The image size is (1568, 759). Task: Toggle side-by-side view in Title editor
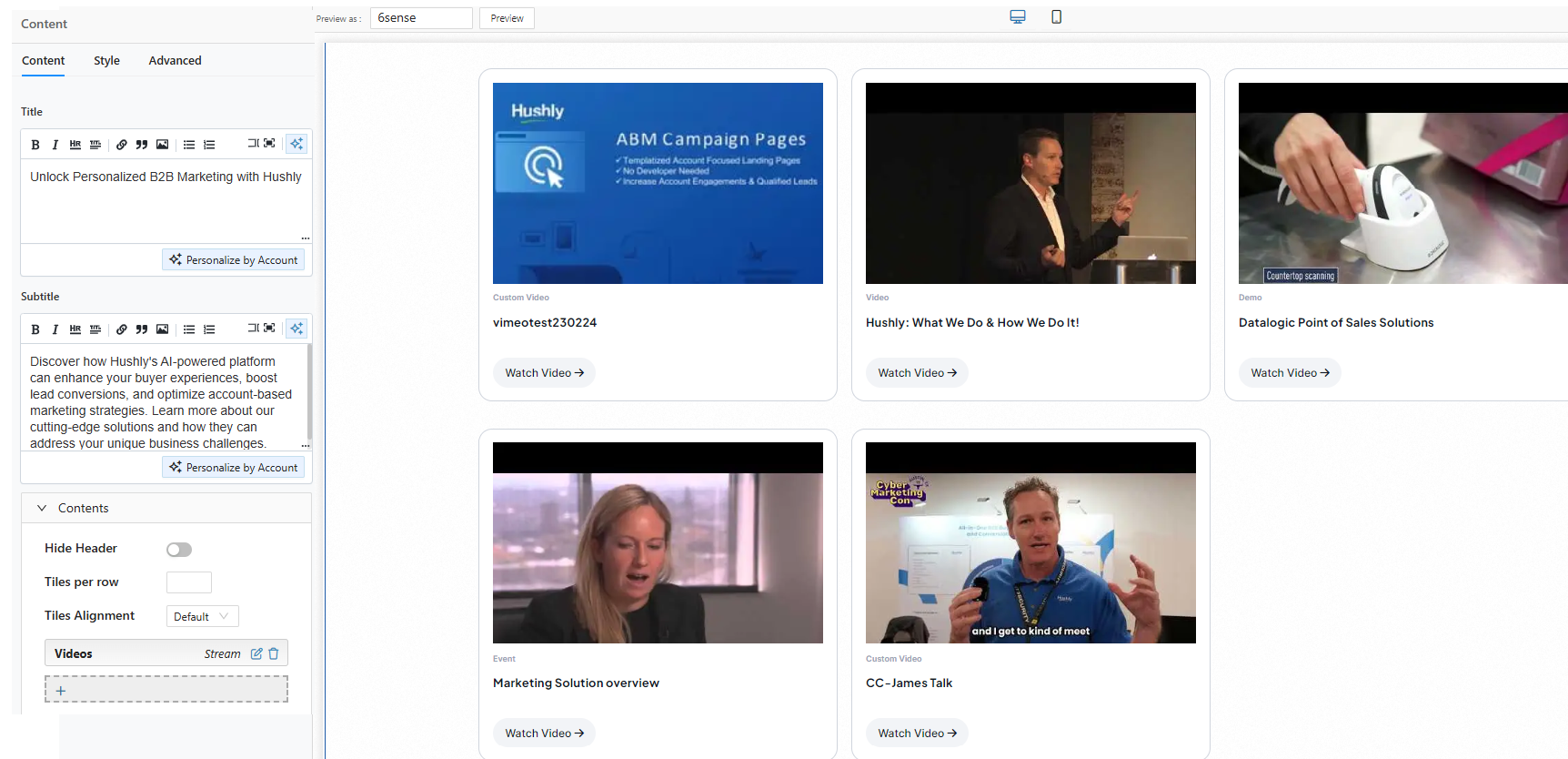(x=254, y=144)
